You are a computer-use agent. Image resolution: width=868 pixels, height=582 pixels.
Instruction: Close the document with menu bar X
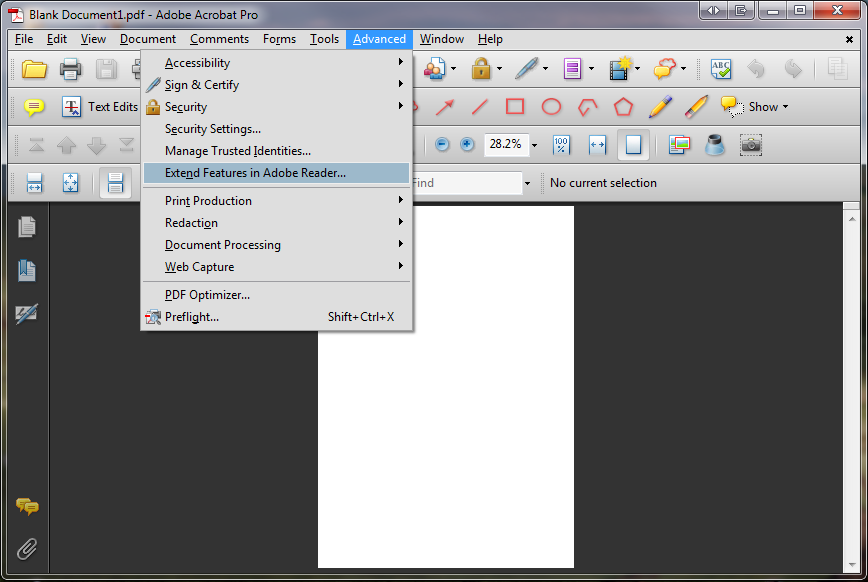[x=849, y=39]
